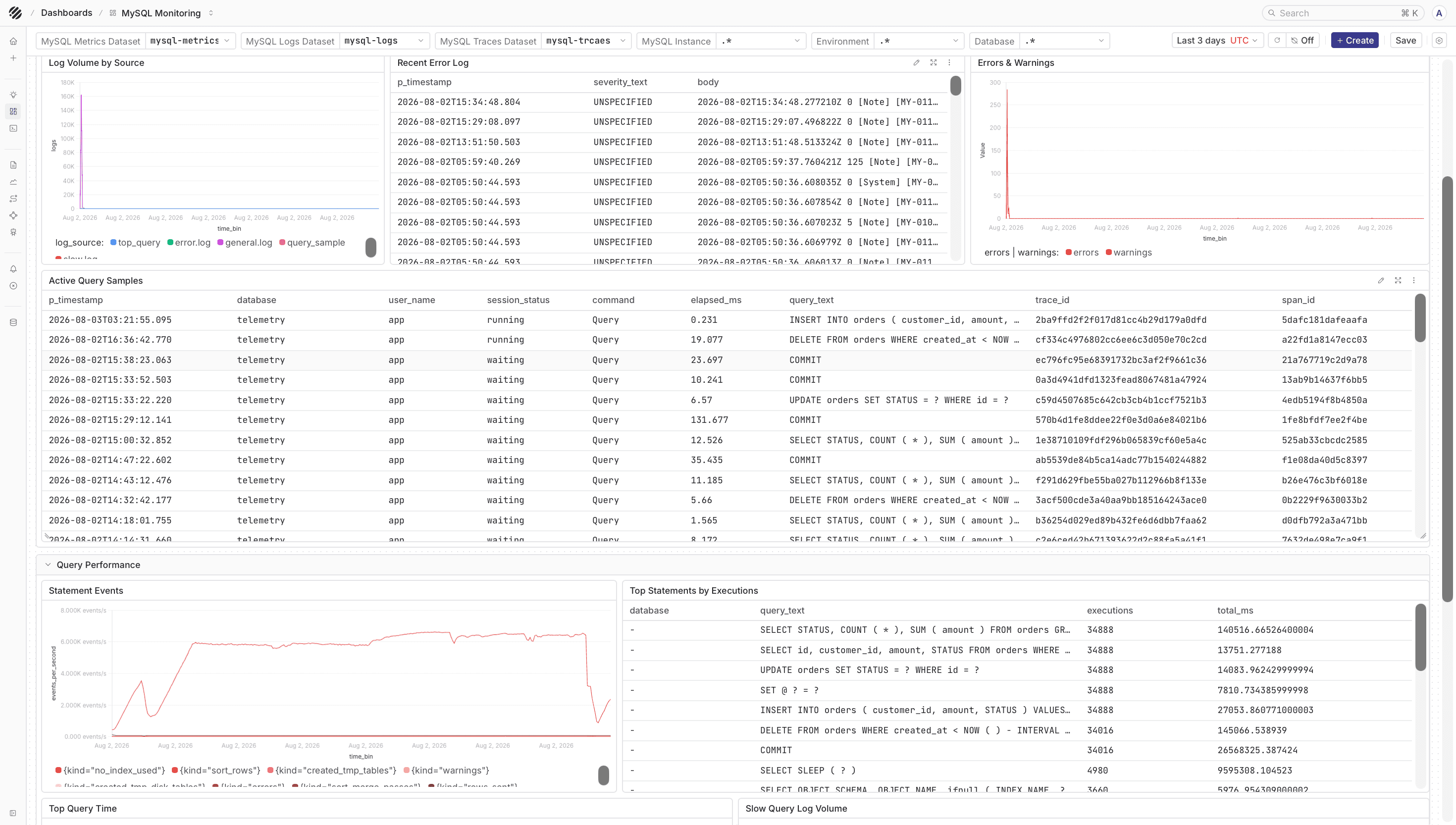Open the lightbulb insights icon in sidebar
This screenshot has height=825, width=1456.
click(x=13, y=95)
